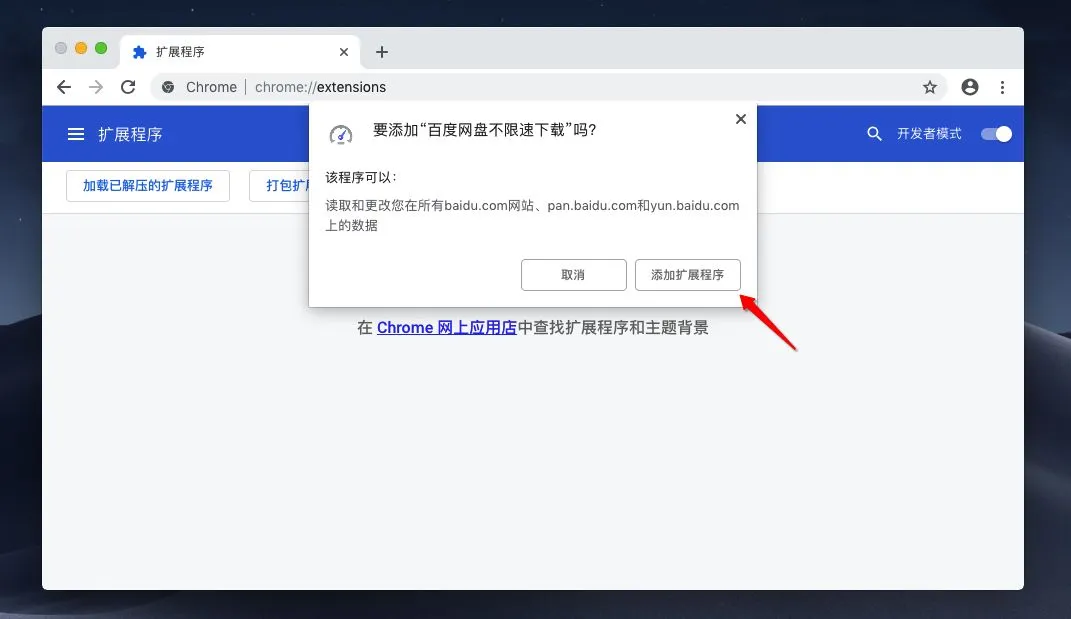
Task: Click the 扩展程序 page header title
Action: [130, 134]
